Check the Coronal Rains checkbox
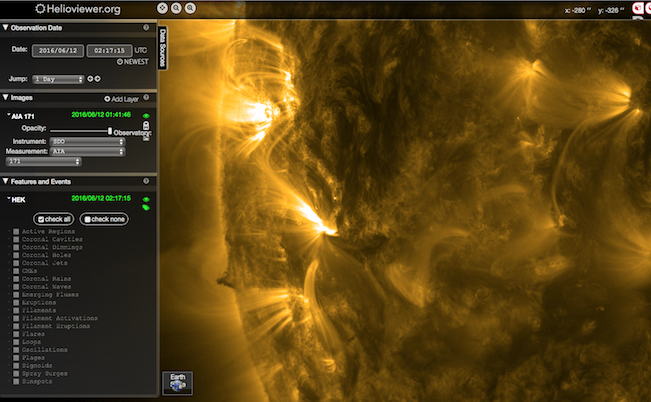Image resolution: width=651 pixels, height=402 pixels. (16, 279)
